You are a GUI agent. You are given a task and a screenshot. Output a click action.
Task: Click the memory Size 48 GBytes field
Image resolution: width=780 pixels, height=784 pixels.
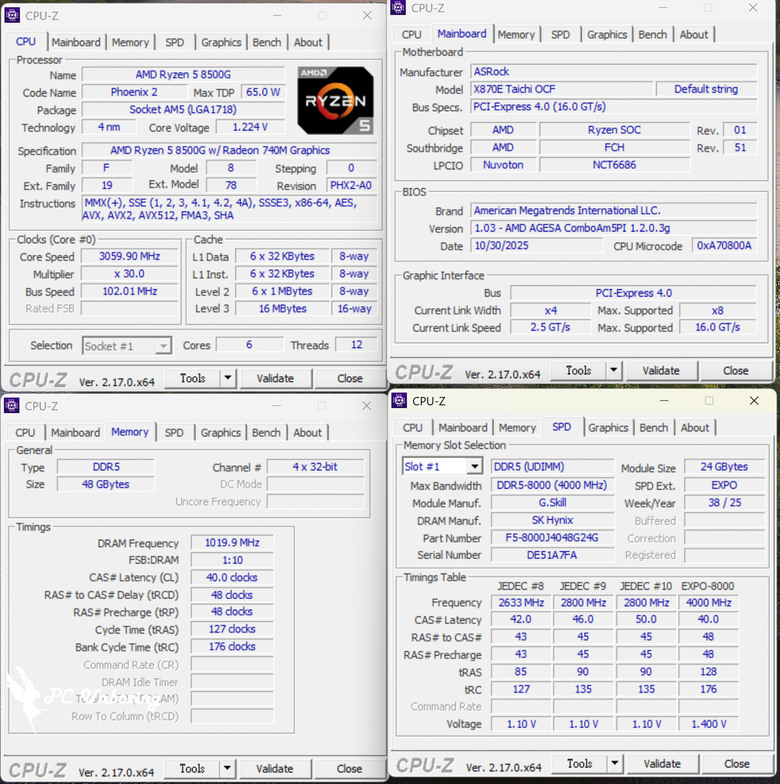106,484
